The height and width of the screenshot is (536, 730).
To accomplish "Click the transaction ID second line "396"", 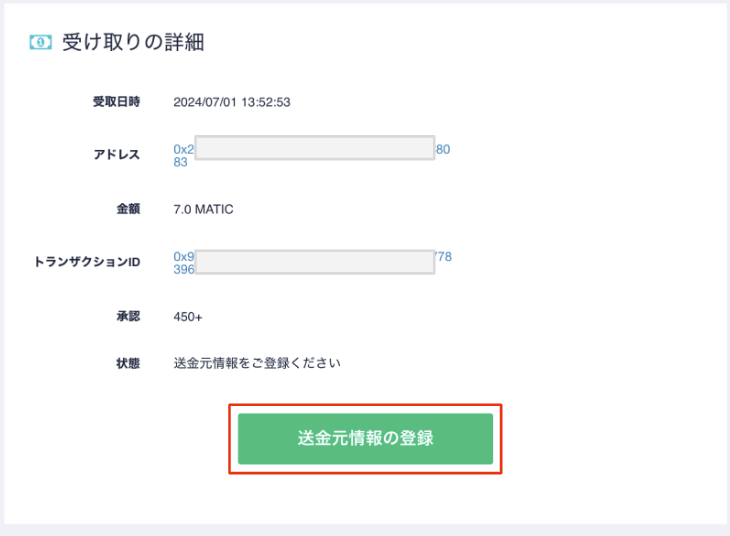I will point(183,270).
